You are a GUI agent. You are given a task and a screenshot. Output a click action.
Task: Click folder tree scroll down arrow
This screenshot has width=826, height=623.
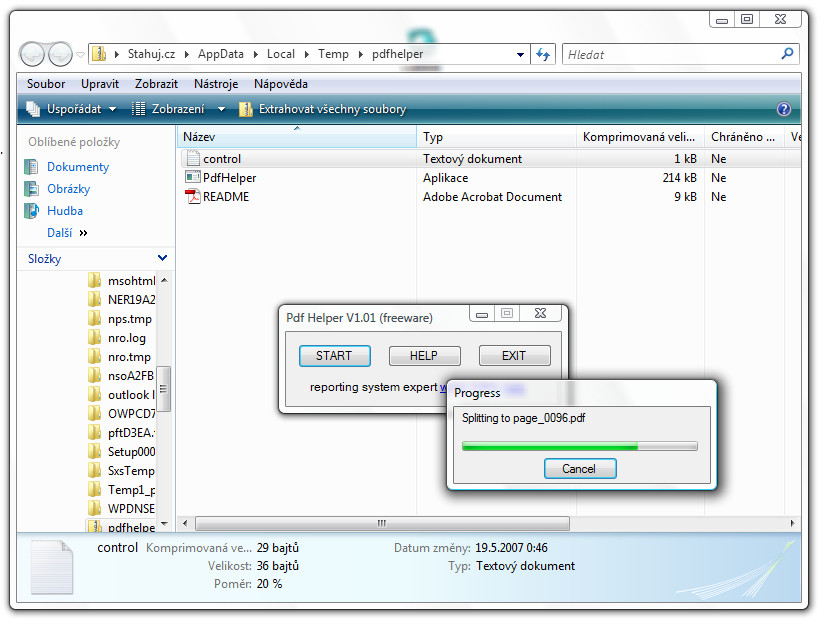pyautogui.click(x=164, y=523)
